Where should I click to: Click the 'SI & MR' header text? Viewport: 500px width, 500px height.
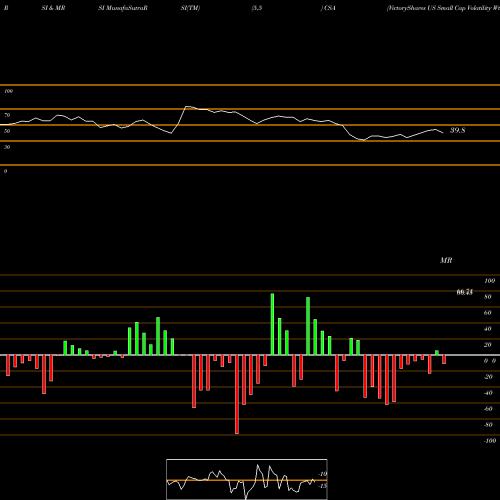pyautogui.click(x=53, y=8)
